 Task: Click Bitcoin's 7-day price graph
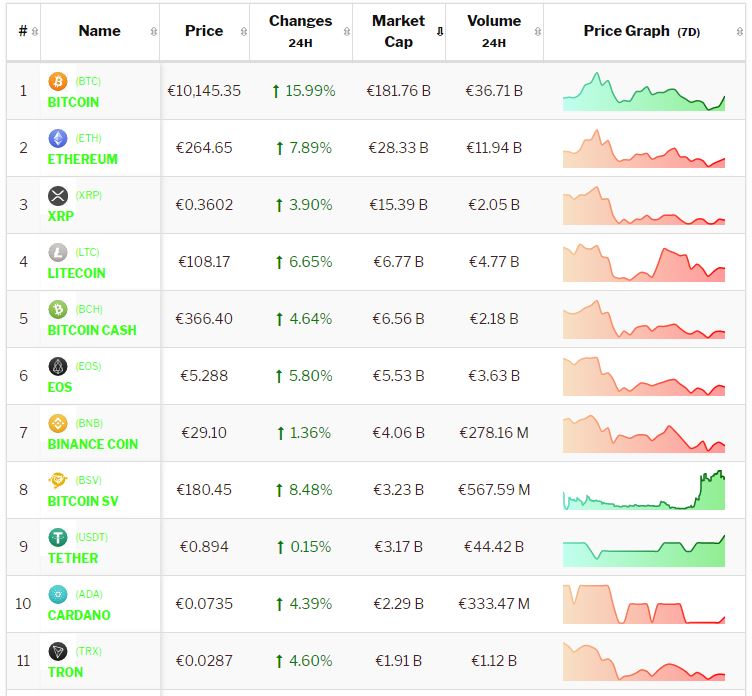click(x=644, y=91)
